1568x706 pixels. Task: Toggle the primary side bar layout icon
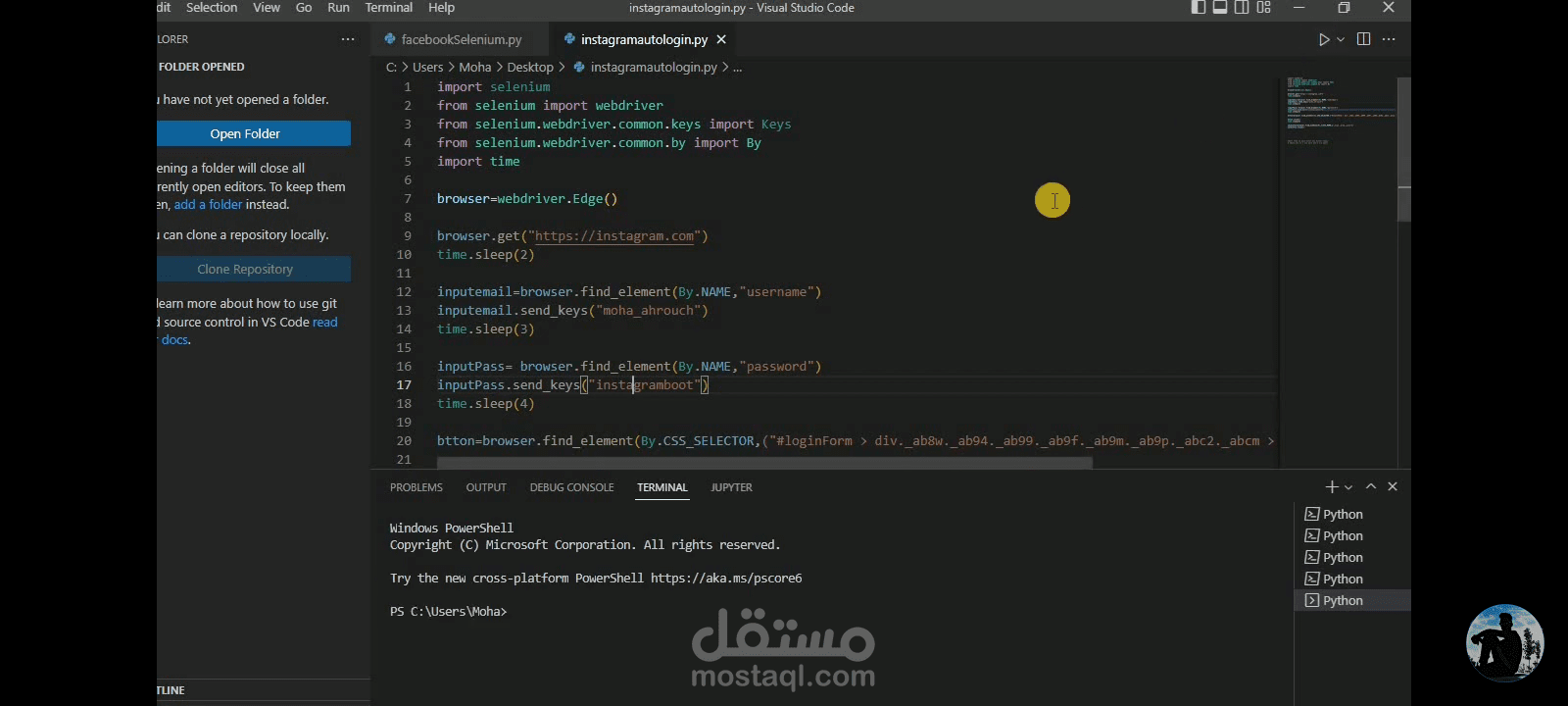pyautogui.click(x=1198, y=8)
